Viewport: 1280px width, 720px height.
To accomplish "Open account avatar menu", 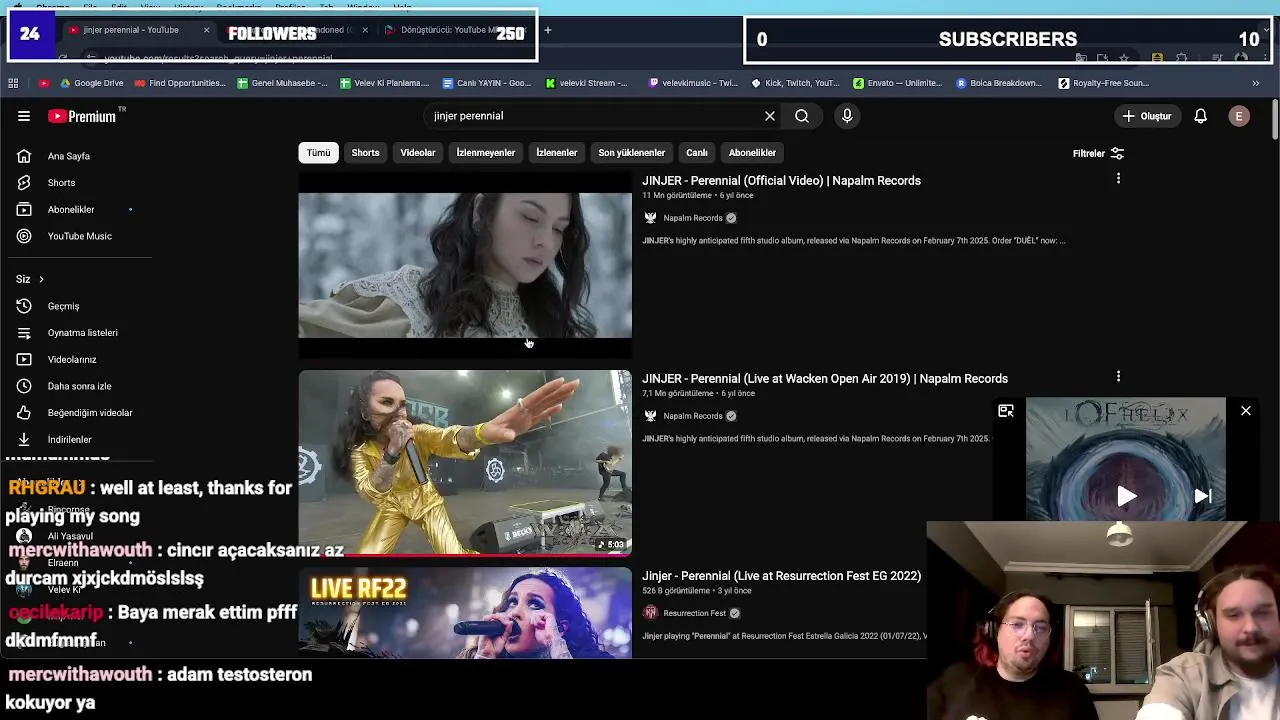I will pyautogui.click(x=1239, y=116).
